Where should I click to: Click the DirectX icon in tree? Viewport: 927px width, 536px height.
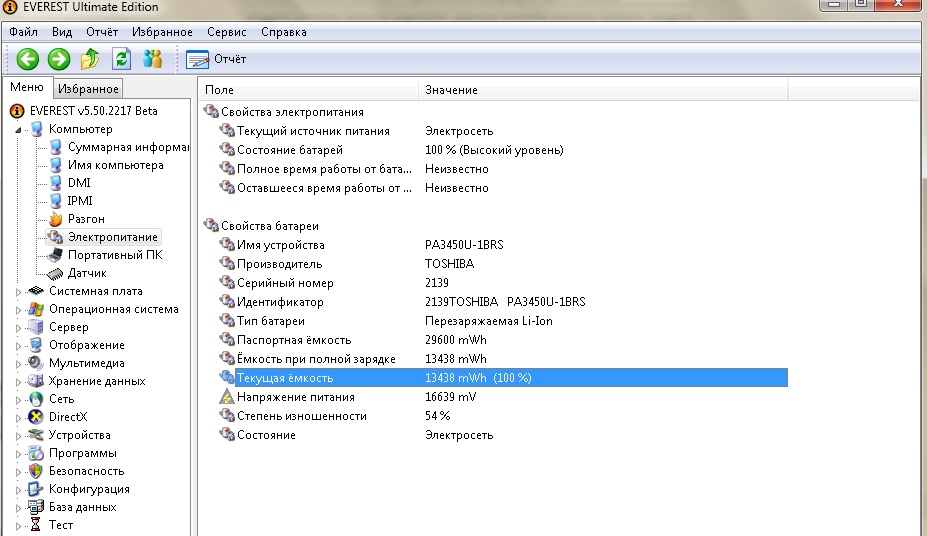click(x=36, y=417)
